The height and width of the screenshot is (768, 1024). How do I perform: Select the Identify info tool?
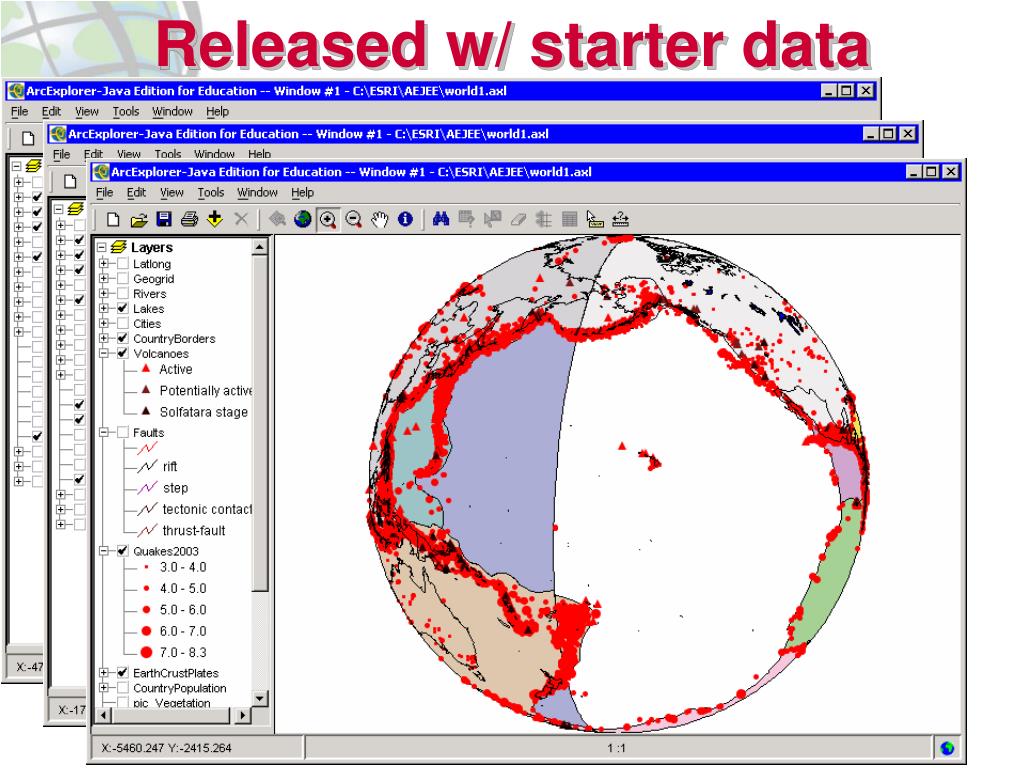point(405,219)
